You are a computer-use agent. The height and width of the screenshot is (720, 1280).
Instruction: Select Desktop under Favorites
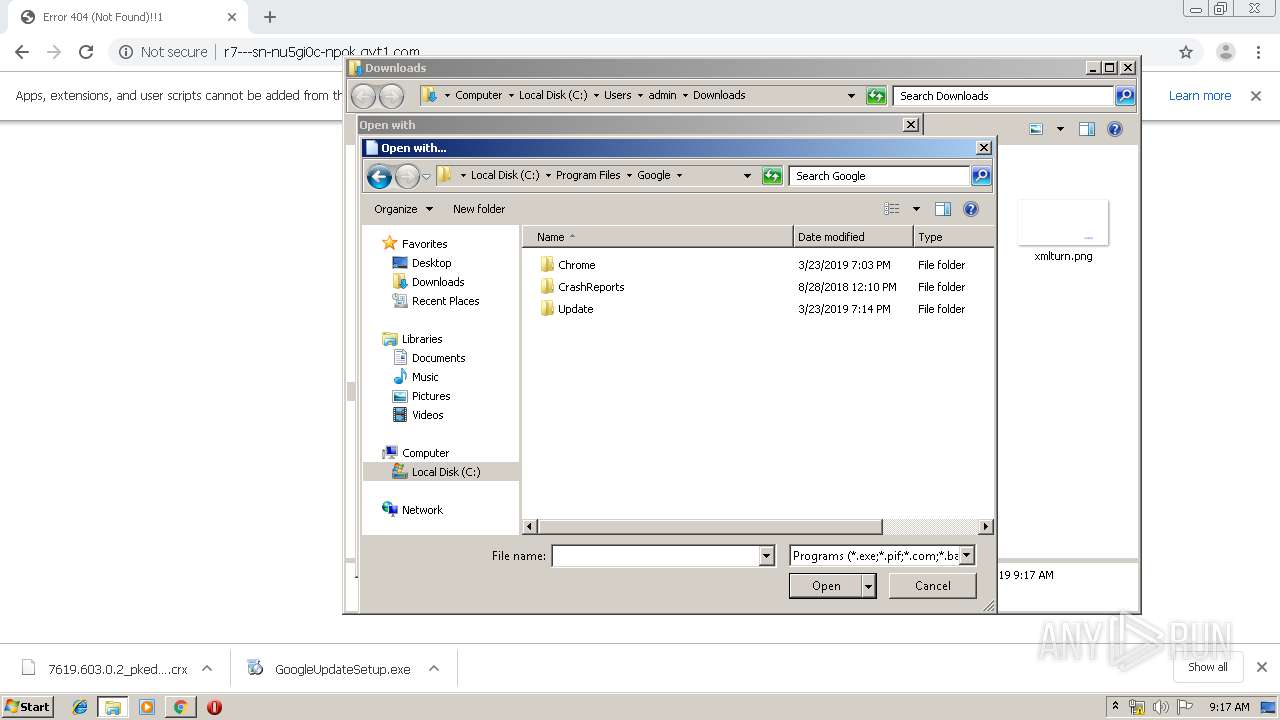(x=431, y=263)
